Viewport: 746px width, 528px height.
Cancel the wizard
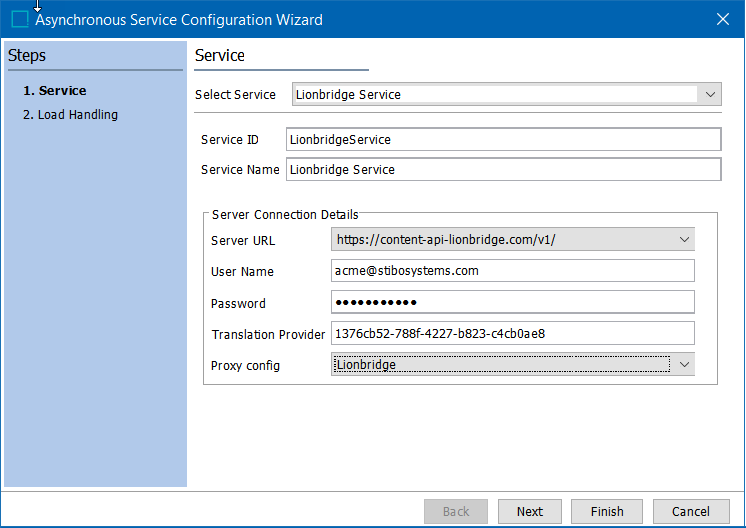point(691,511)
